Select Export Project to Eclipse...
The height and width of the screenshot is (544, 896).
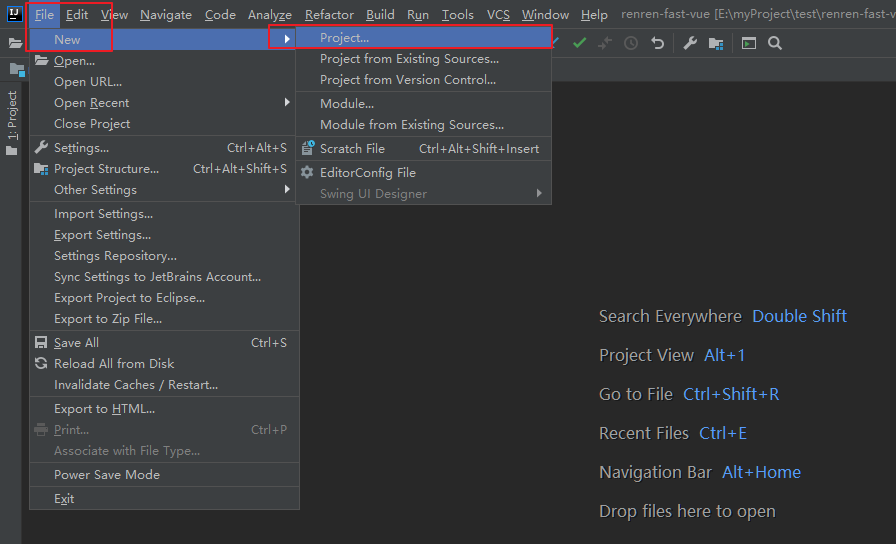coord(164,298)
